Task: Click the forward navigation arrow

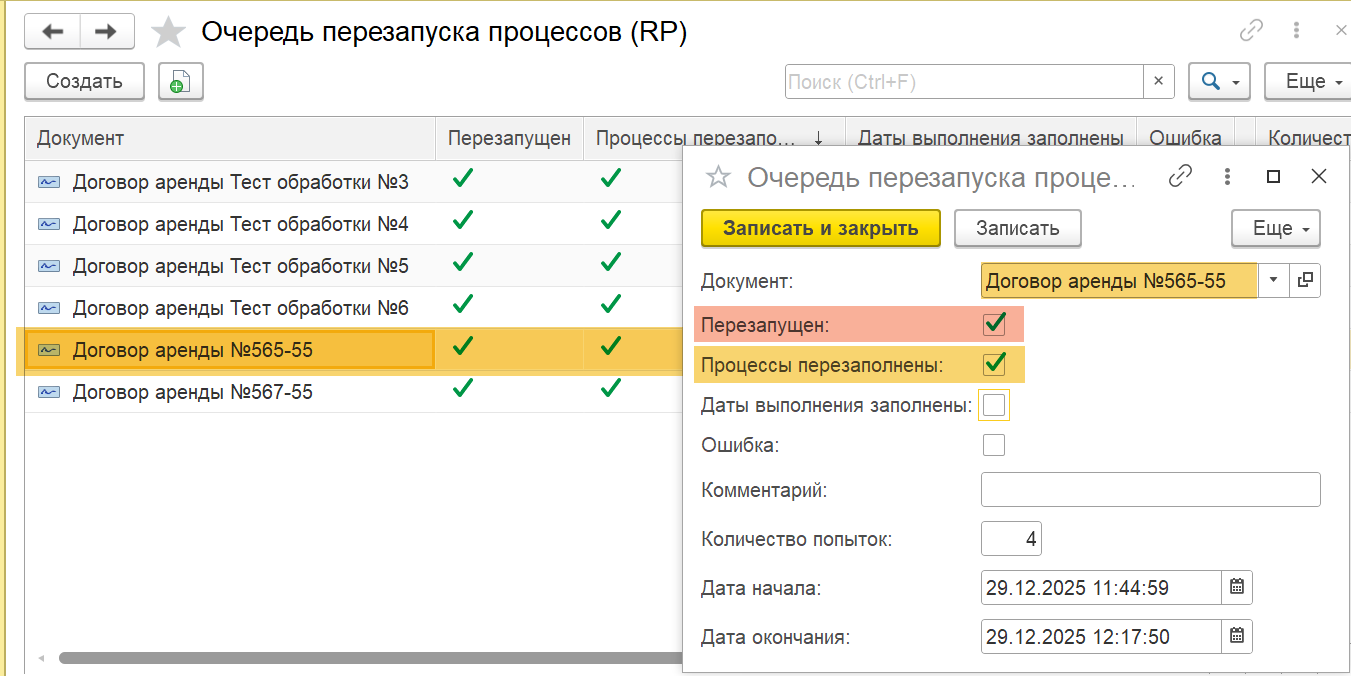Action: coord(106,32)
